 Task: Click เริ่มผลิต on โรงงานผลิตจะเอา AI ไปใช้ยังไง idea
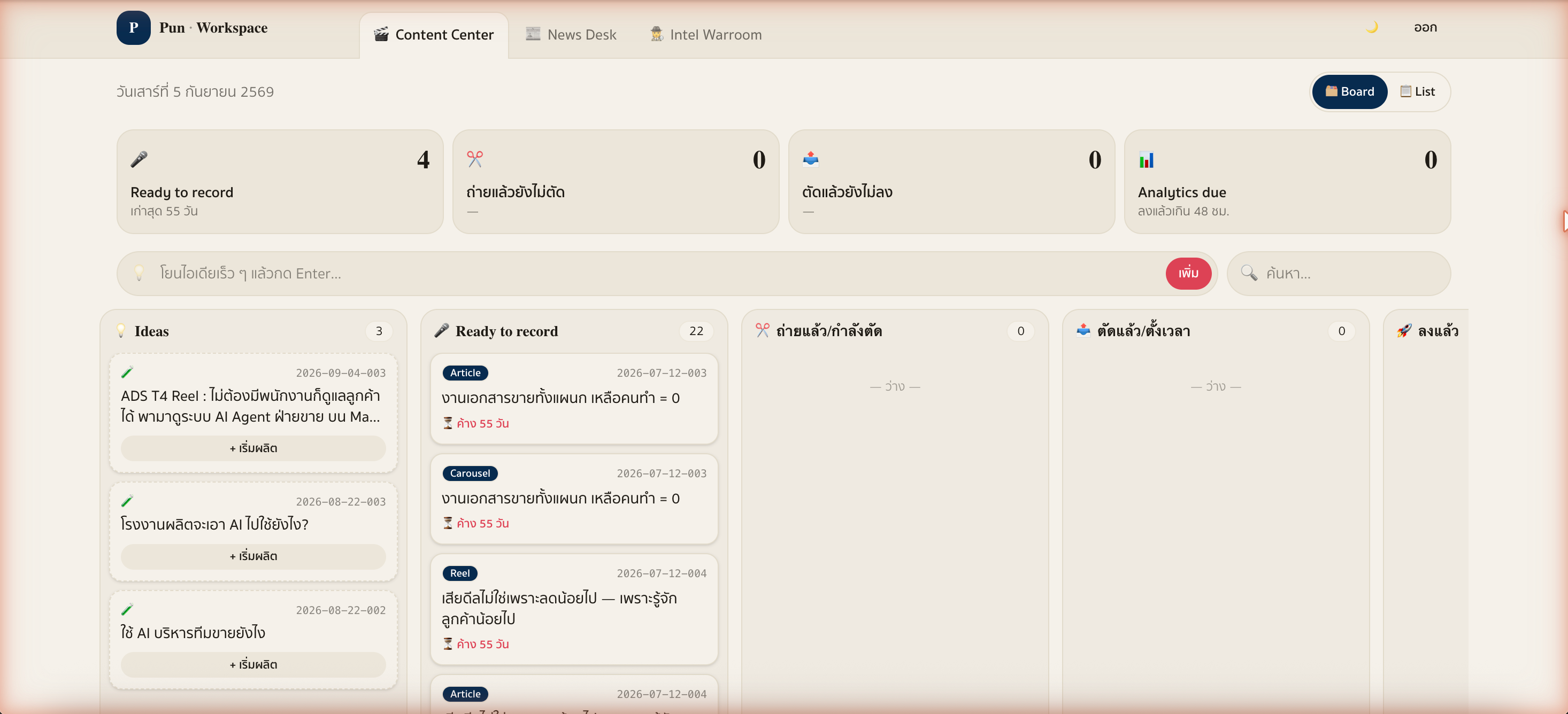point(253,556)
